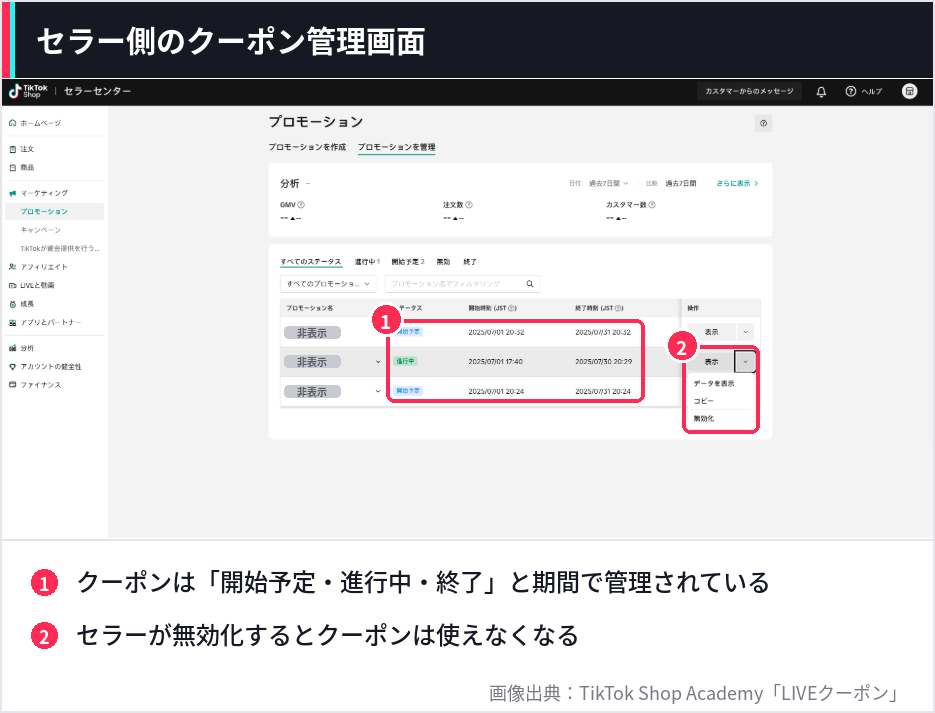Click 表示 for the 進行中 row

(711, 362)
